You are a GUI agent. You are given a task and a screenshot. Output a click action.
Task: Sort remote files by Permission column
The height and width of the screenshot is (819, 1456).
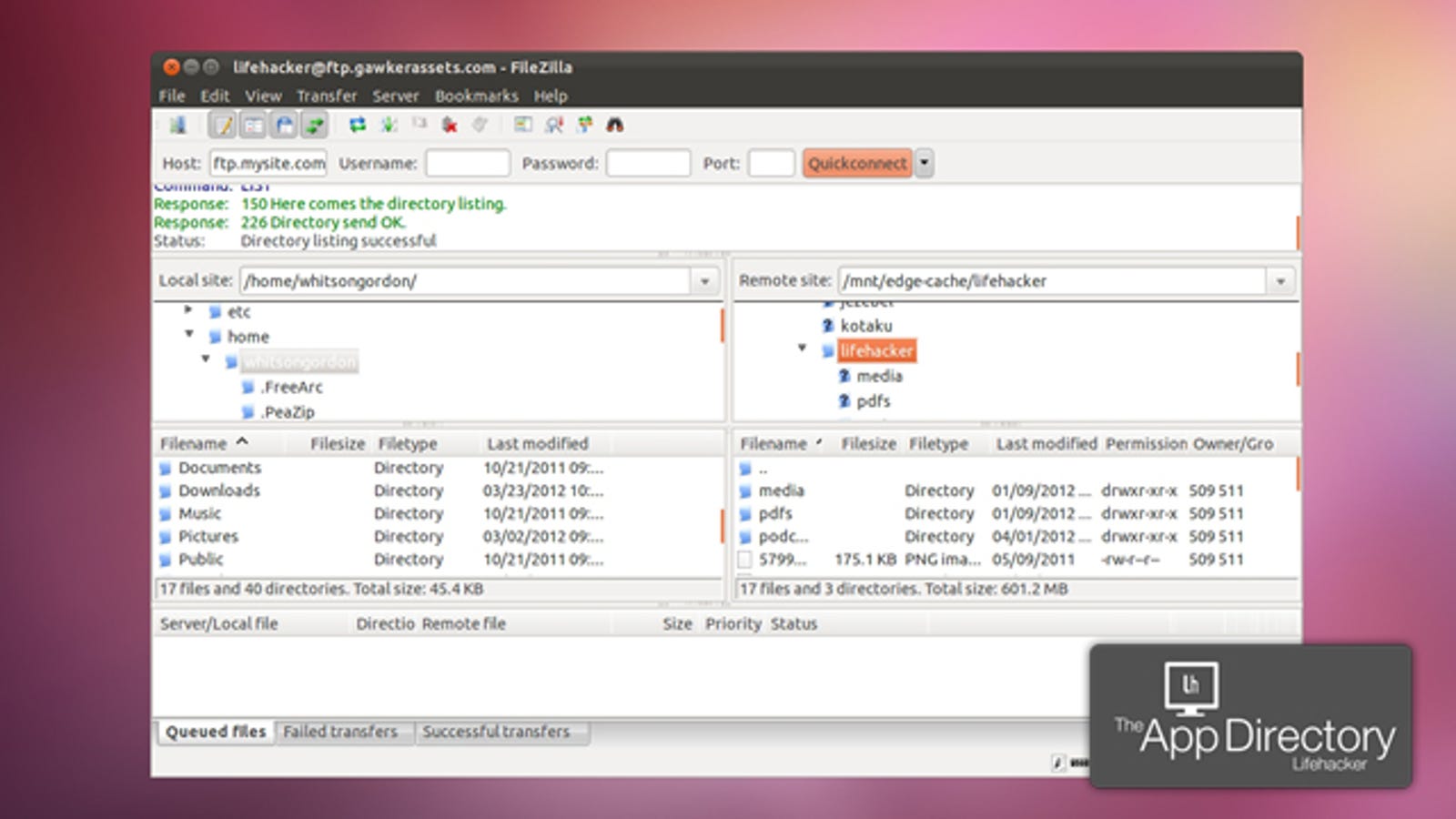tap(1147, 444)
